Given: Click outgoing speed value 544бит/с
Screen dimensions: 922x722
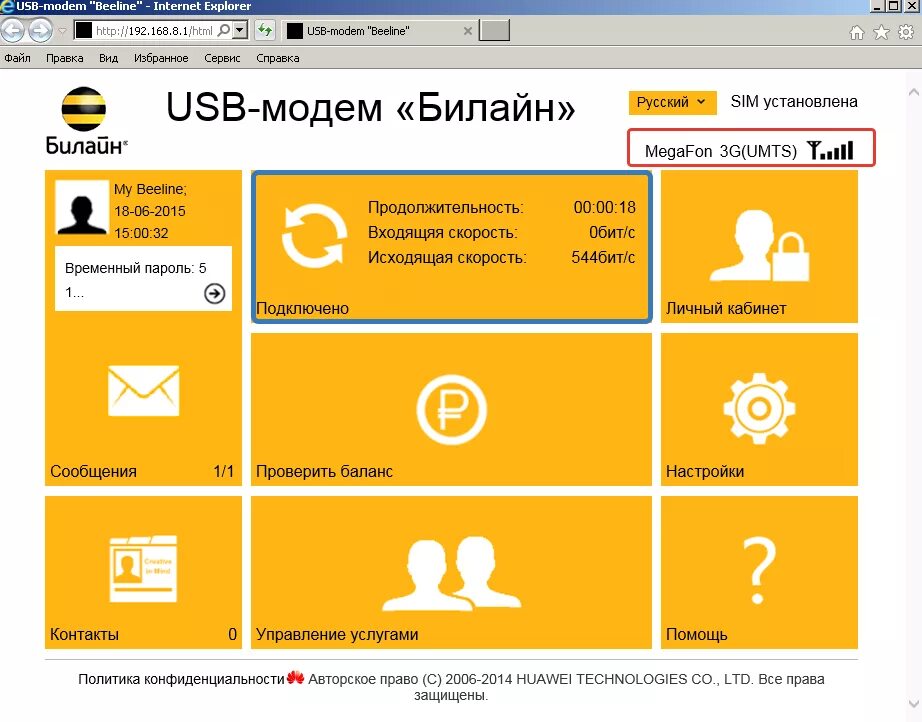Looking at the screenshot, I should point(603,258).
